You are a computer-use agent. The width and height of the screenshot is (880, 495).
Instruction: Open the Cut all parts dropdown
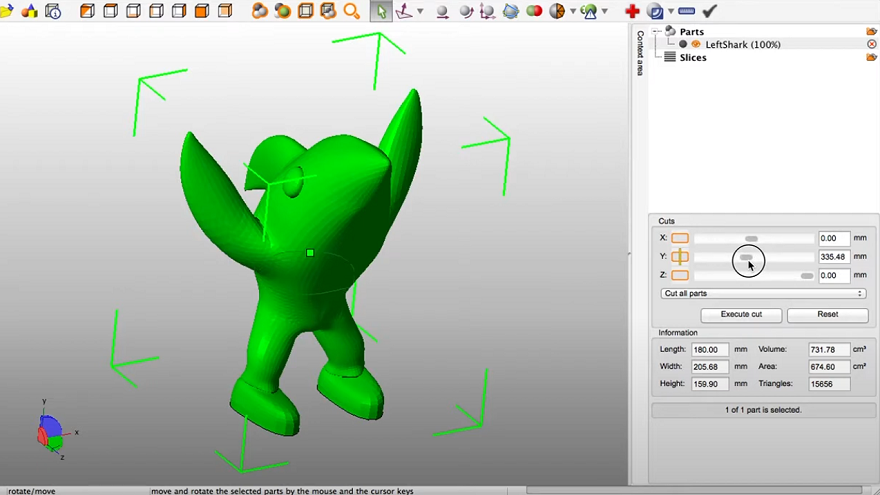click(x=763, y=294)
